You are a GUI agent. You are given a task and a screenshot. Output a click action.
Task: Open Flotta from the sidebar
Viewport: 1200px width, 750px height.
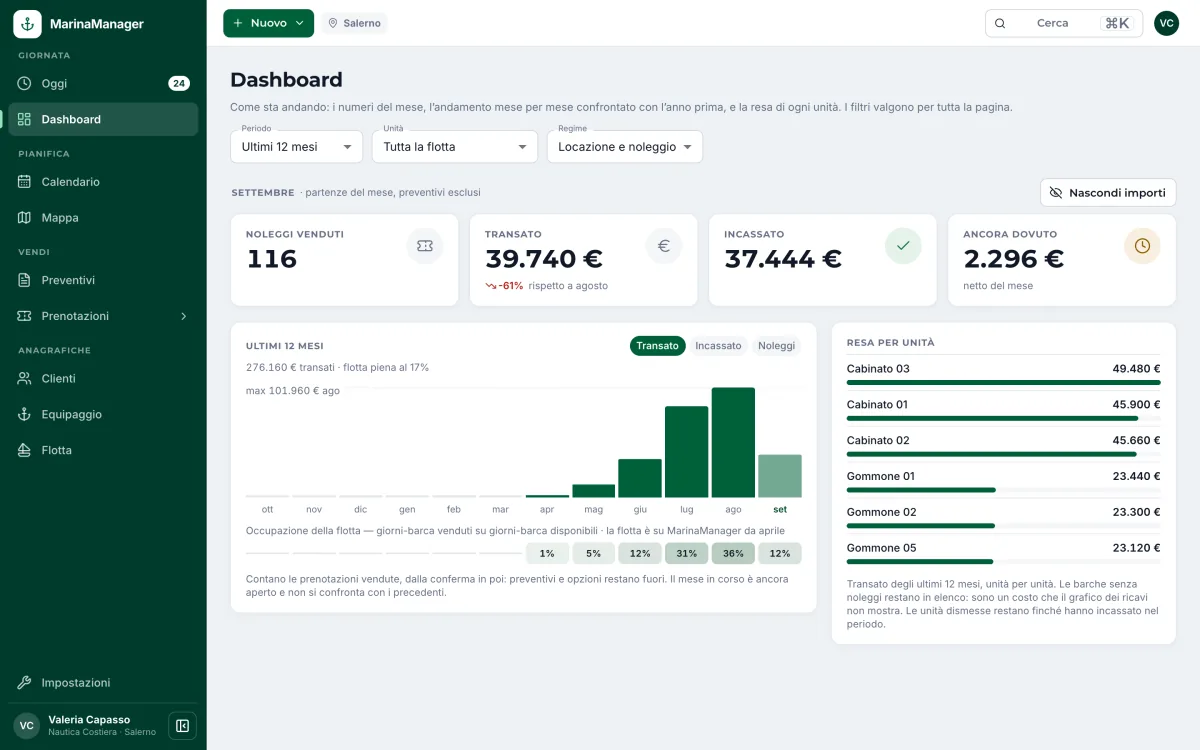pyautogui.click(x=103, y=450)
